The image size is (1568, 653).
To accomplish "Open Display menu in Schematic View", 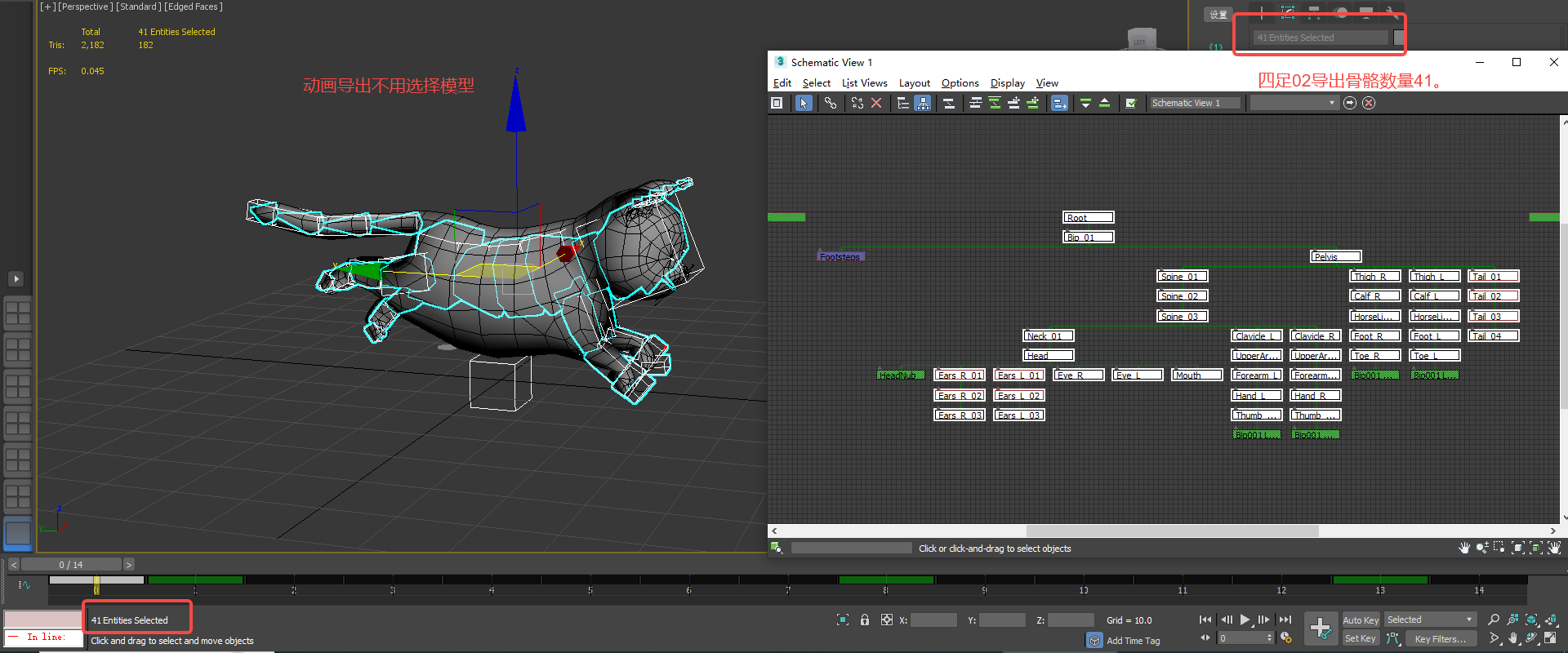I will (1007, 83).
